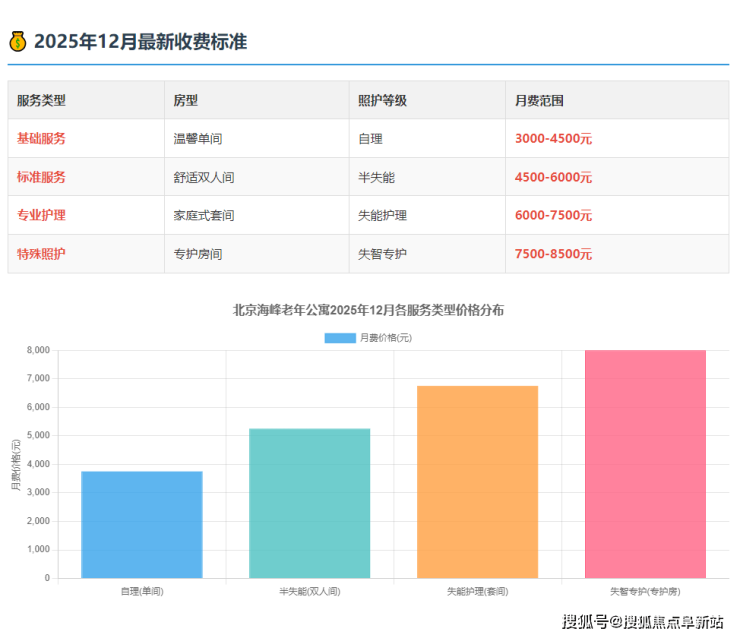Click the 2025年12月最新收费标准 heading
The height and width of the screenshot is (638, 740).
[140, 42]
